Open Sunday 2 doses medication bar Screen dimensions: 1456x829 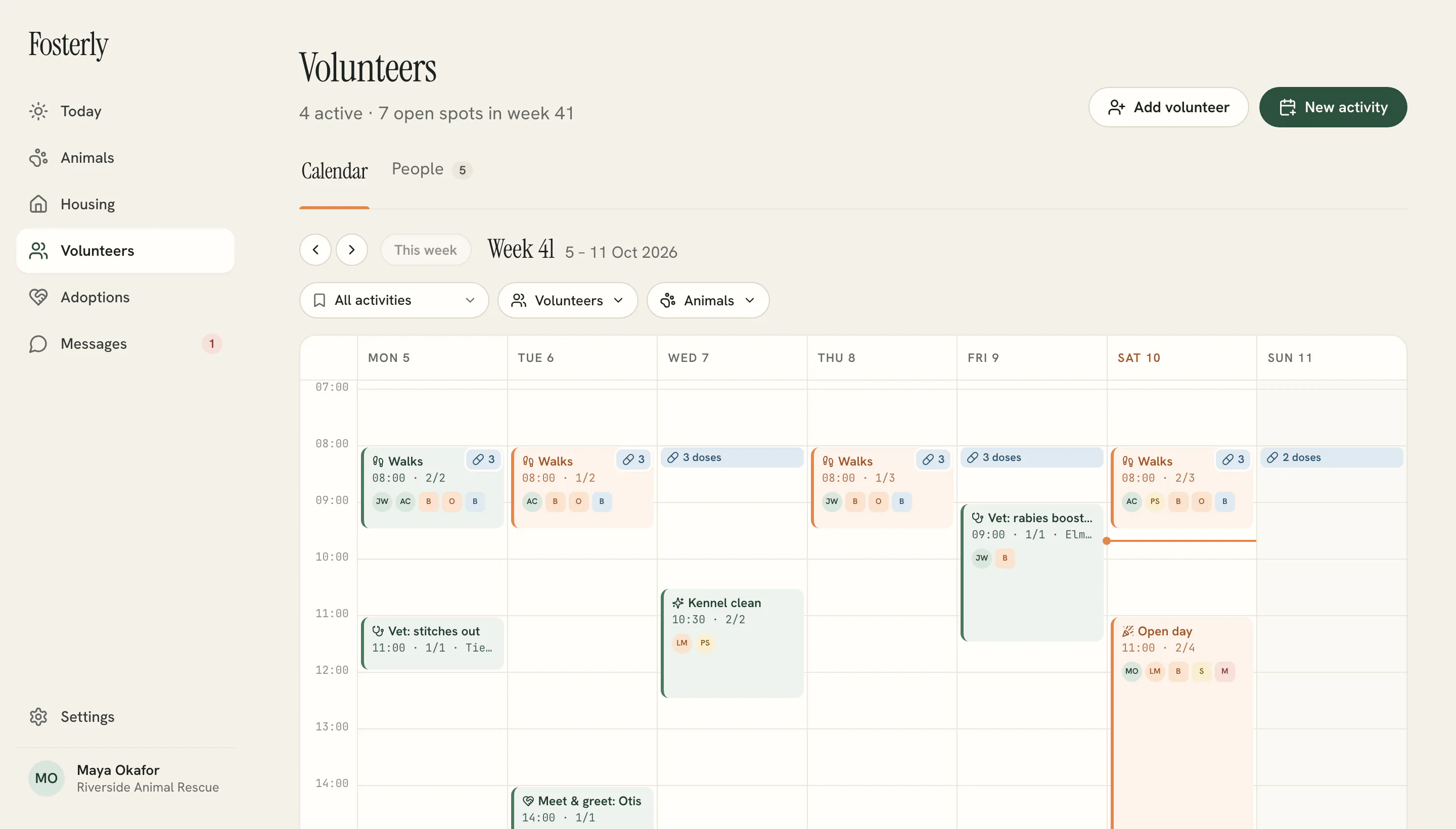pos(1331,457)
